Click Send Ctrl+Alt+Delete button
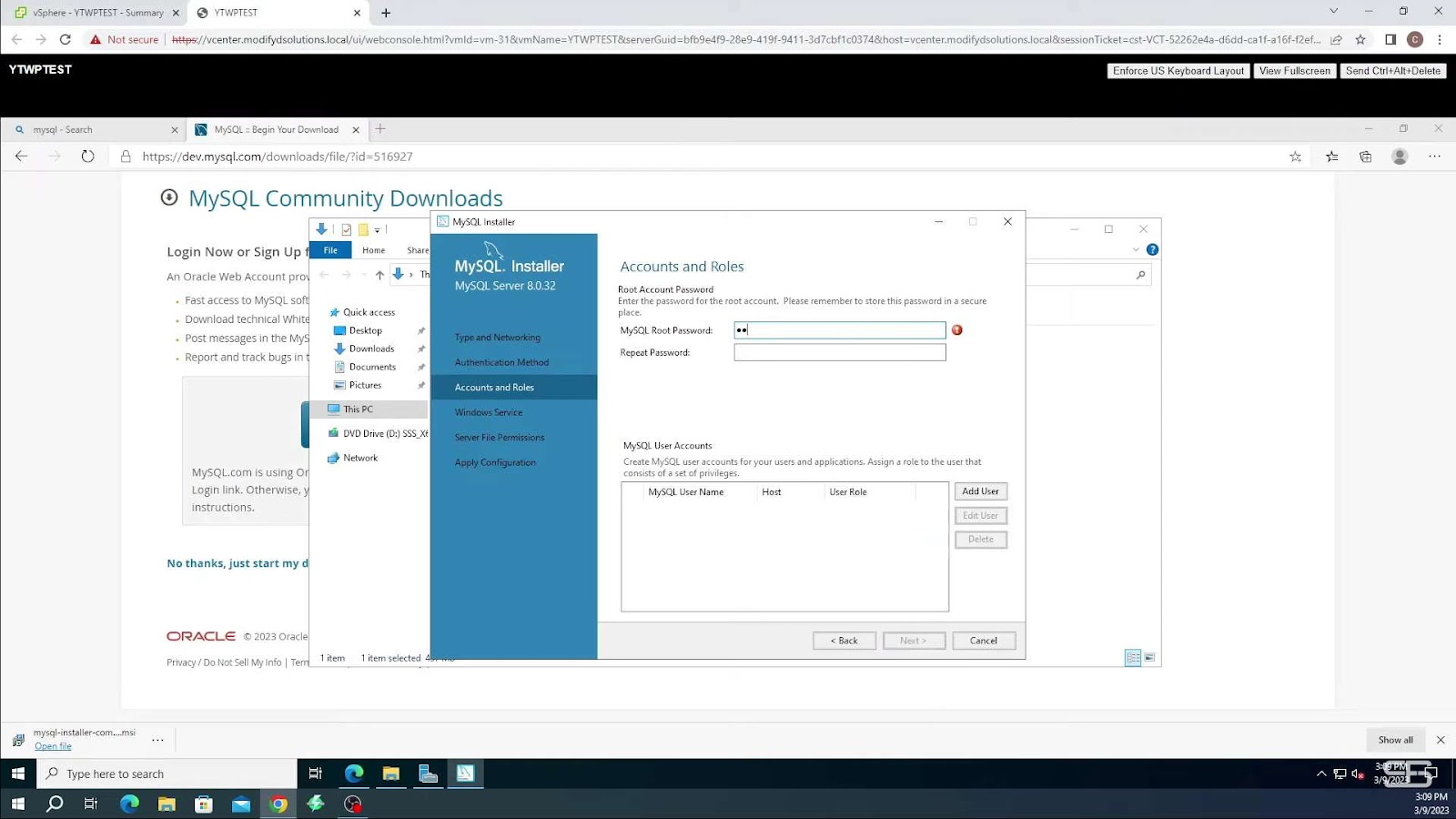This screenshot has height=819, width=1456. [x=1392, y=71]
